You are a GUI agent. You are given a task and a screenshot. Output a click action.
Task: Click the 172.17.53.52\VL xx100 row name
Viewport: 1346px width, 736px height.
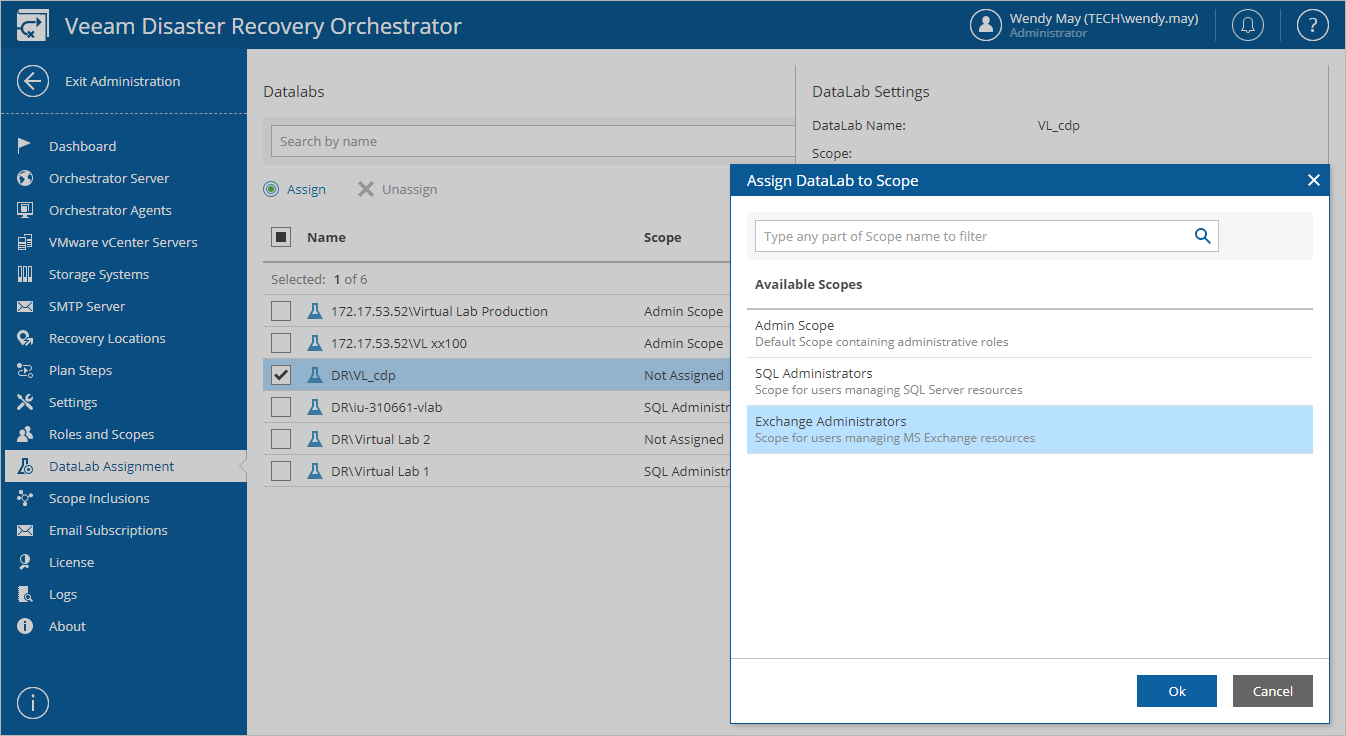coord(399,343)
